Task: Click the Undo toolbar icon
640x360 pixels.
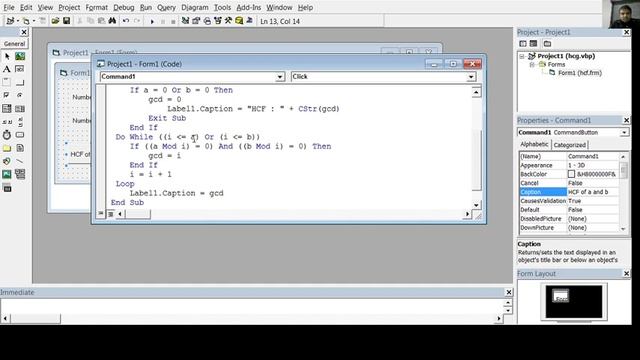Action: click(126, 21)
